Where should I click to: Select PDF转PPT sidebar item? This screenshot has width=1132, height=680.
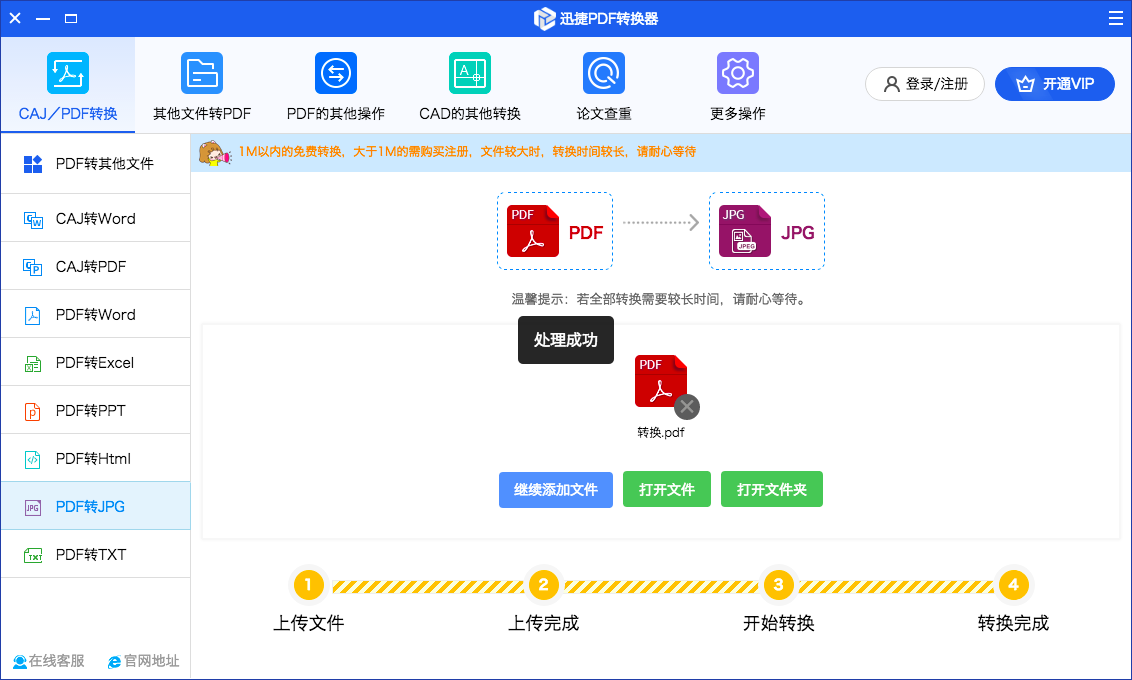click(x=95, y=410)
